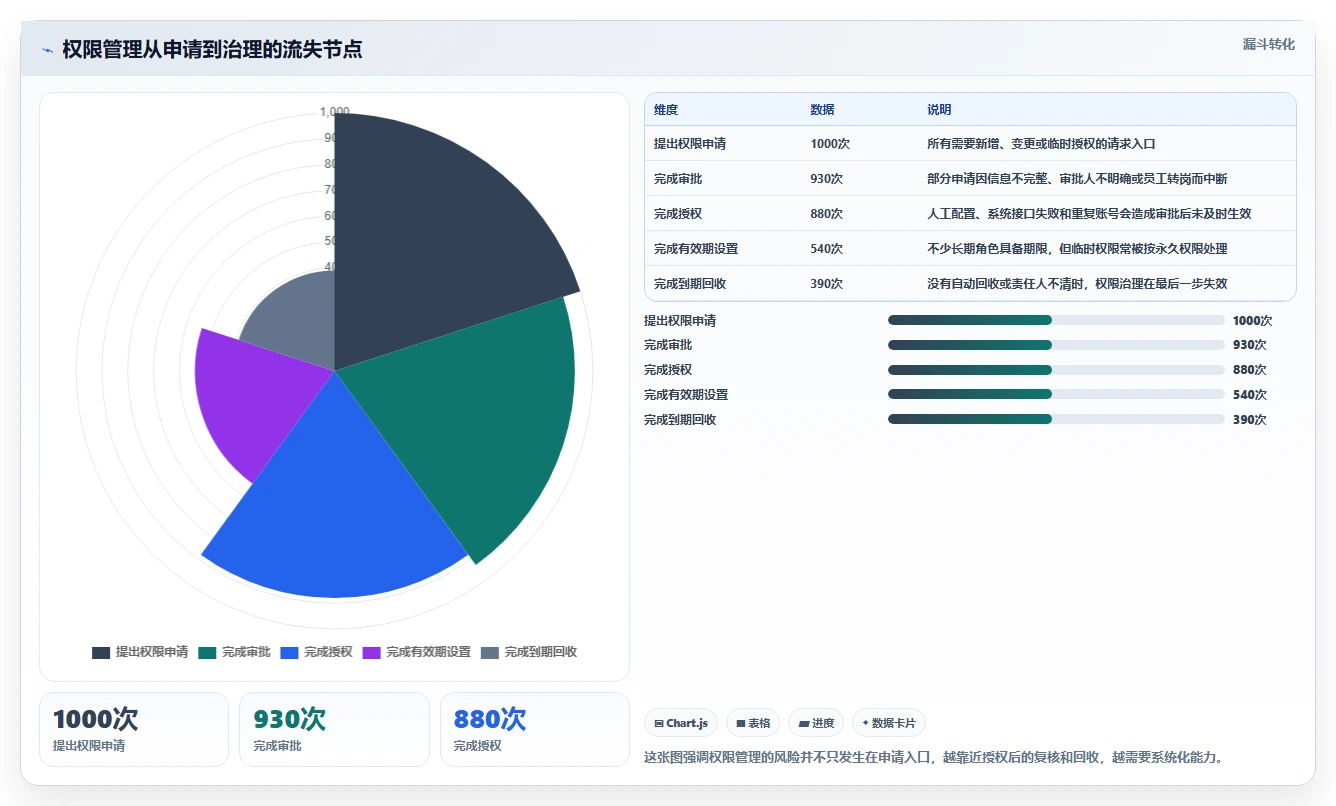Click the description starting 部分申请因信息不完整
Image resolution: width=1336 pixels, height=806 pixels.
click(1077, 179)
